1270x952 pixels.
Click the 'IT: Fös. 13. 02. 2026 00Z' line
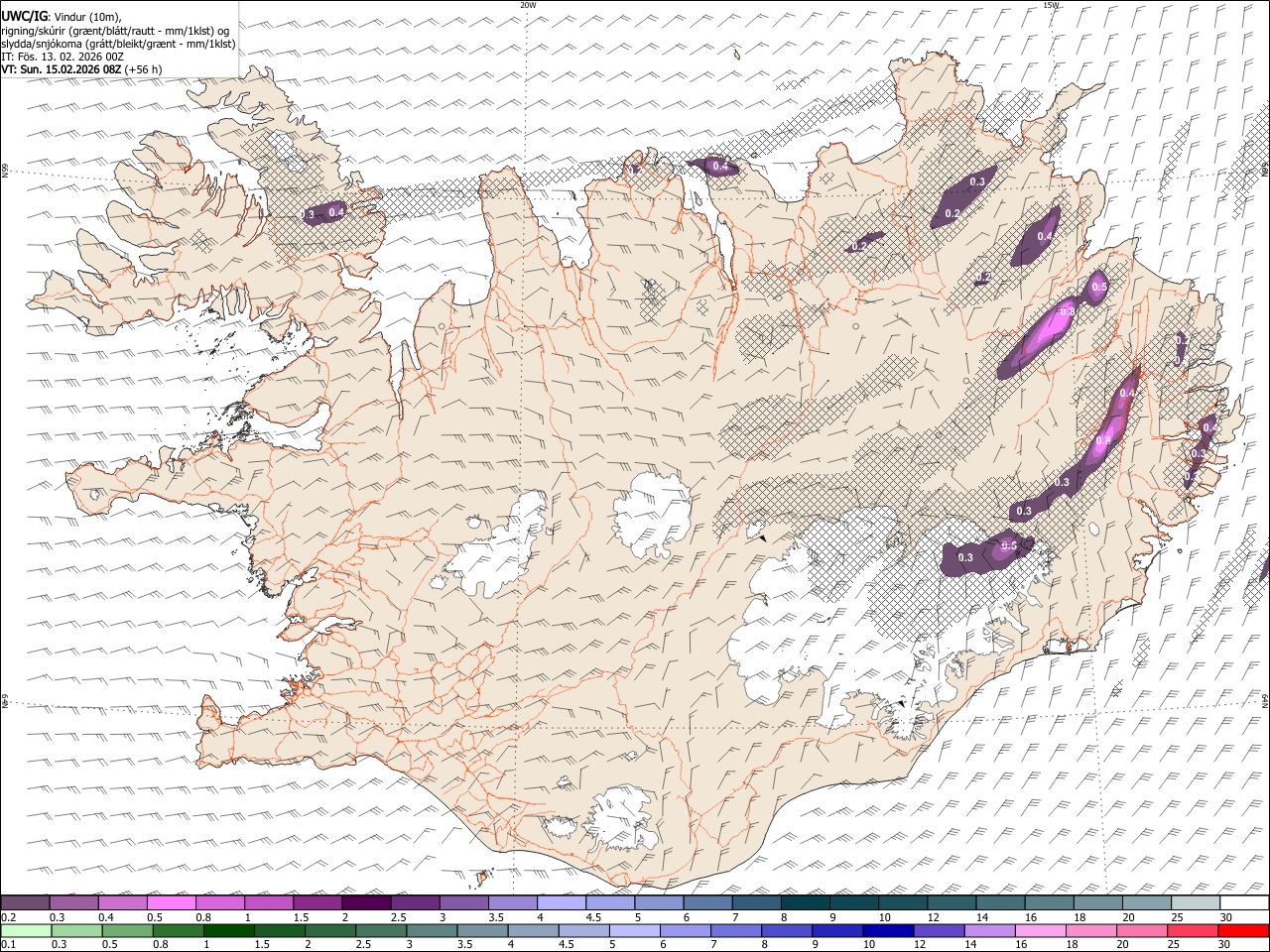(x=63, y=57)
